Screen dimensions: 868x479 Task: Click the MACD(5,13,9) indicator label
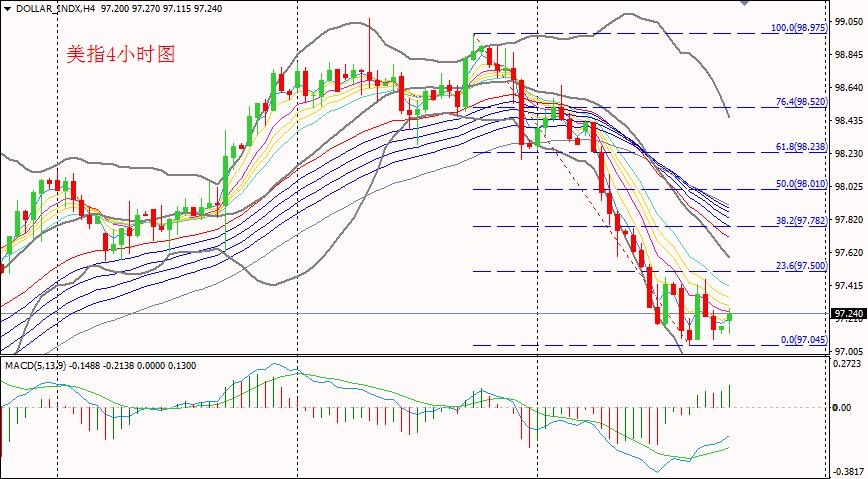(x=34, y=365)
